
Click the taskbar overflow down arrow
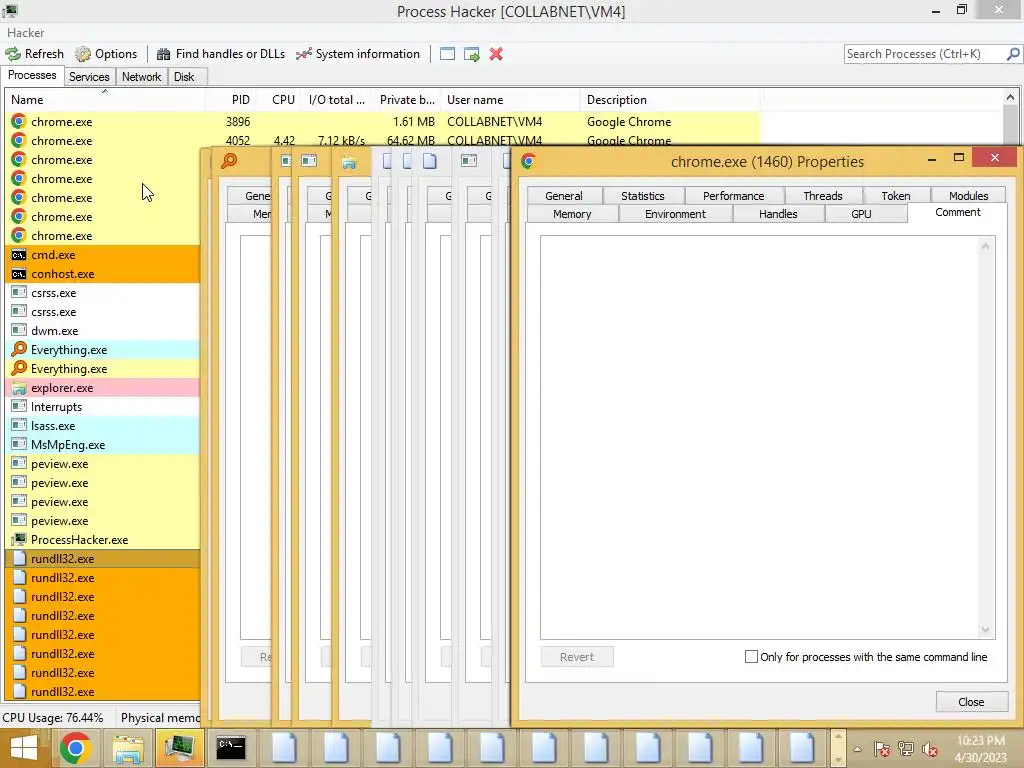click(838, 760)
